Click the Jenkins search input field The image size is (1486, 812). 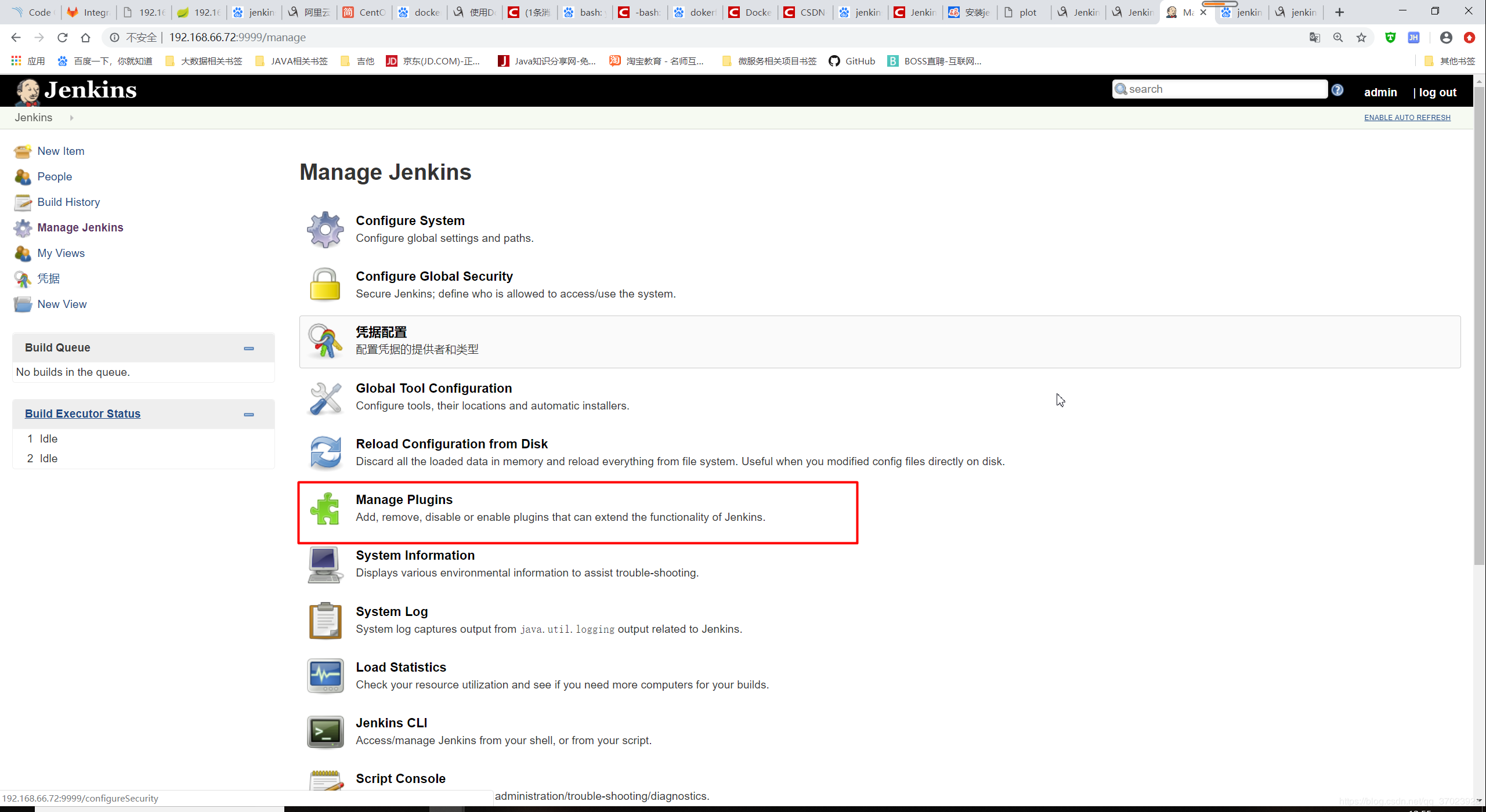(1220, 89)
